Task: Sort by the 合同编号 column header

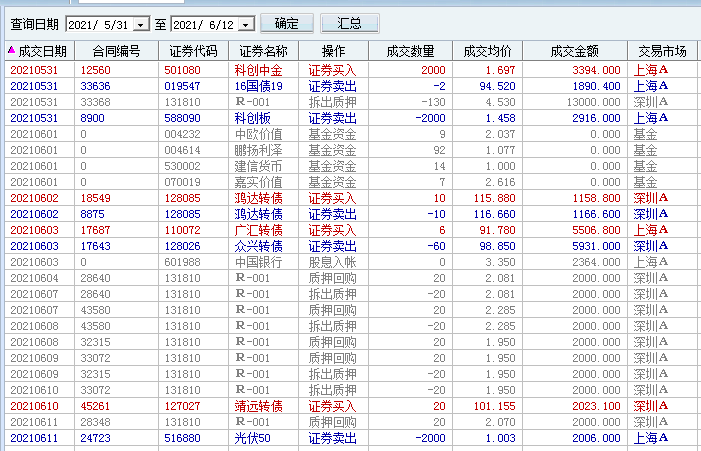Action: click(117, 51)
